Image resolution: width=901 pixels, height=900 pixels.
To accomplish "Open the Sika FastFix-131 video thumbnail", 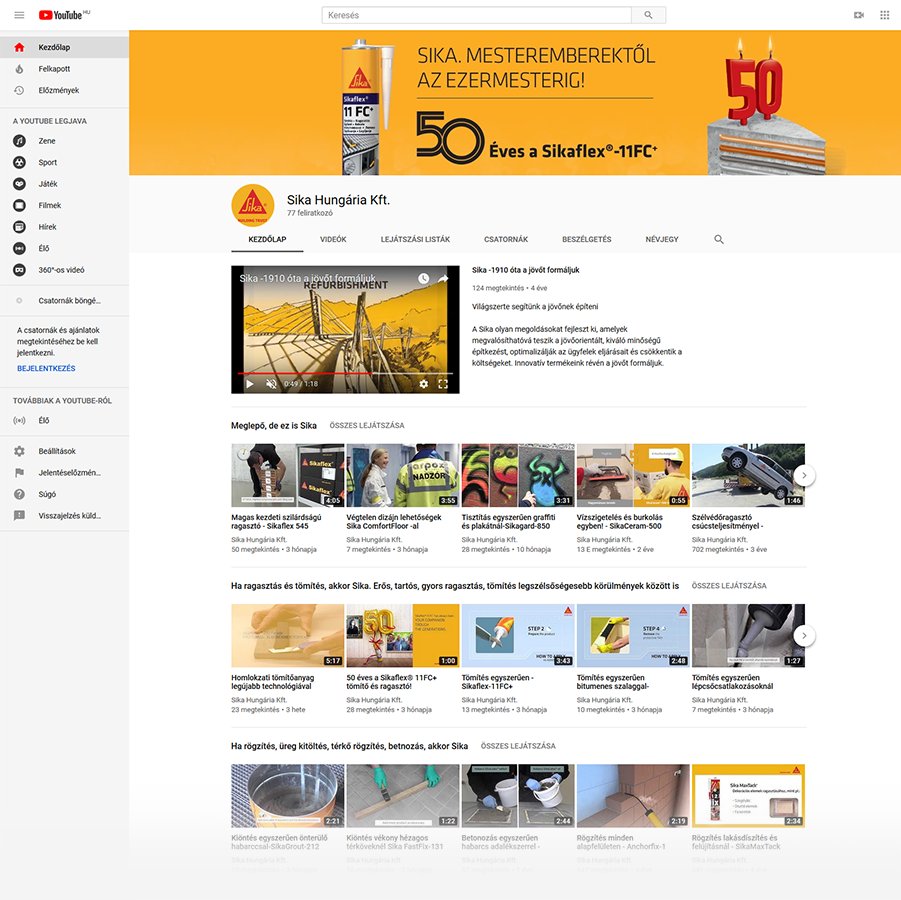I will (x=403, y=796).
